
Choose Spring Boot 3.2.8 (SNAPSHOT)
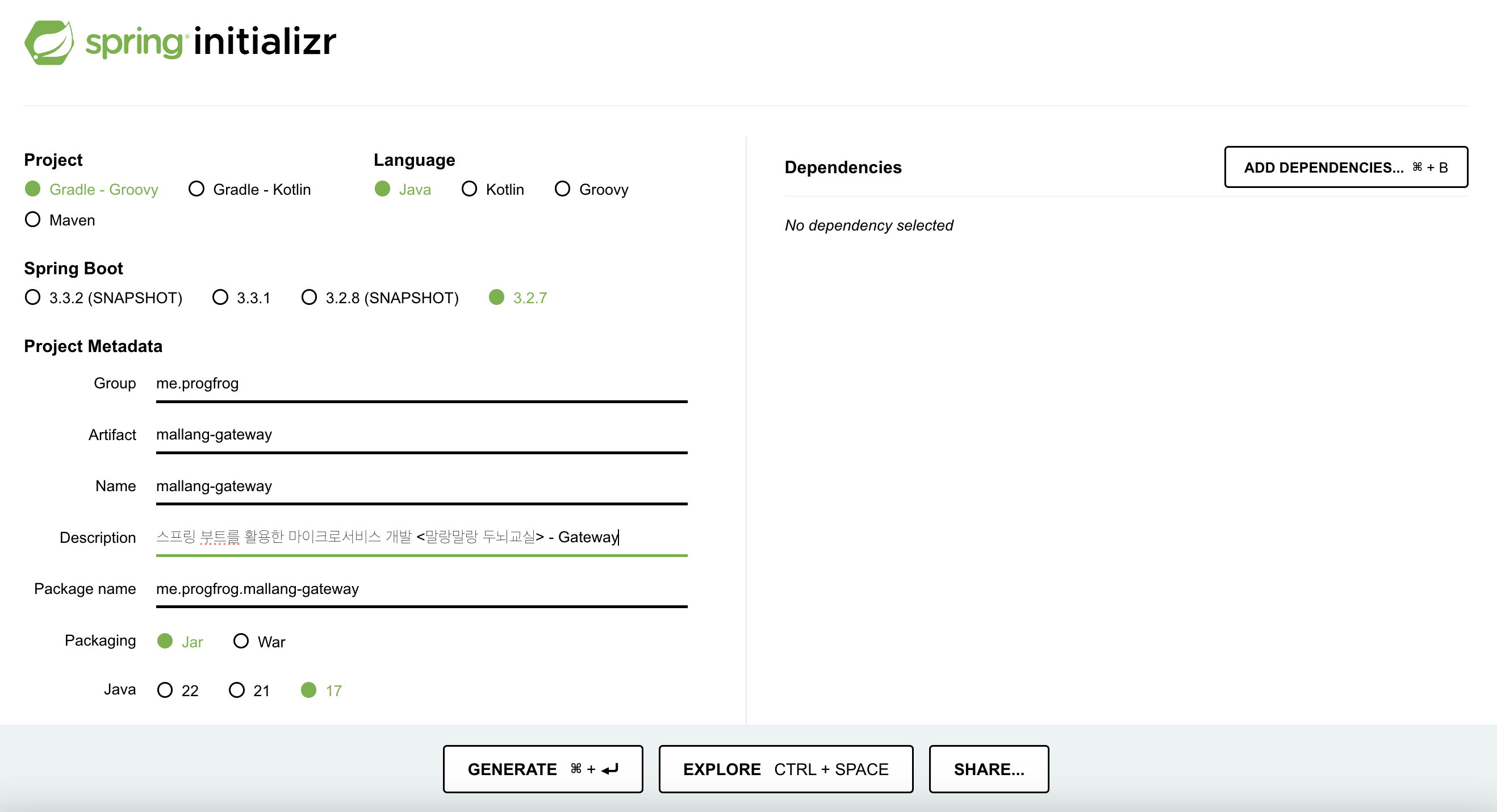pos(309,298)
